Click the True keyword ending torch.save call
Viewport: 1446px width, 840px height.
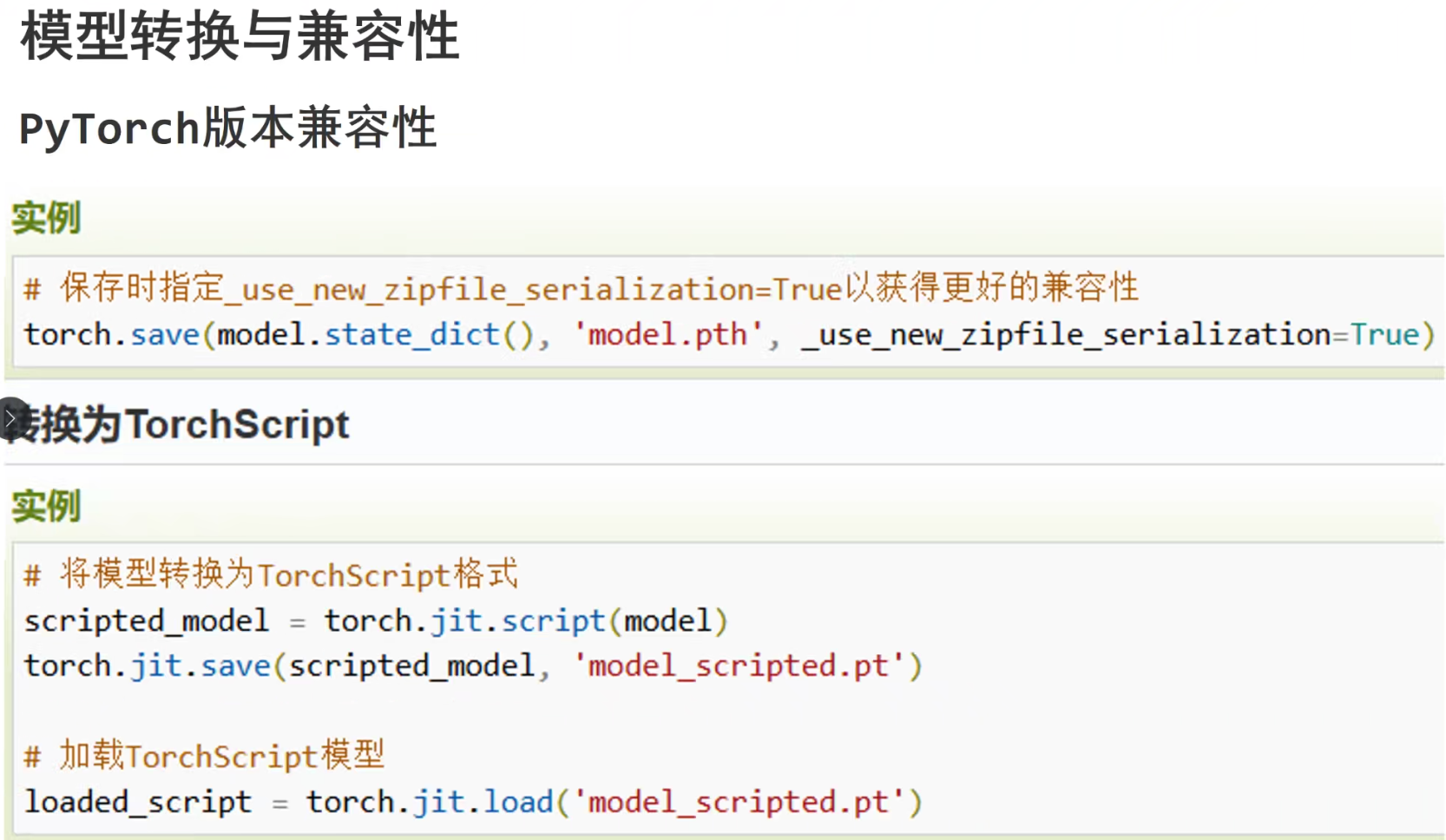[1384, 335]
